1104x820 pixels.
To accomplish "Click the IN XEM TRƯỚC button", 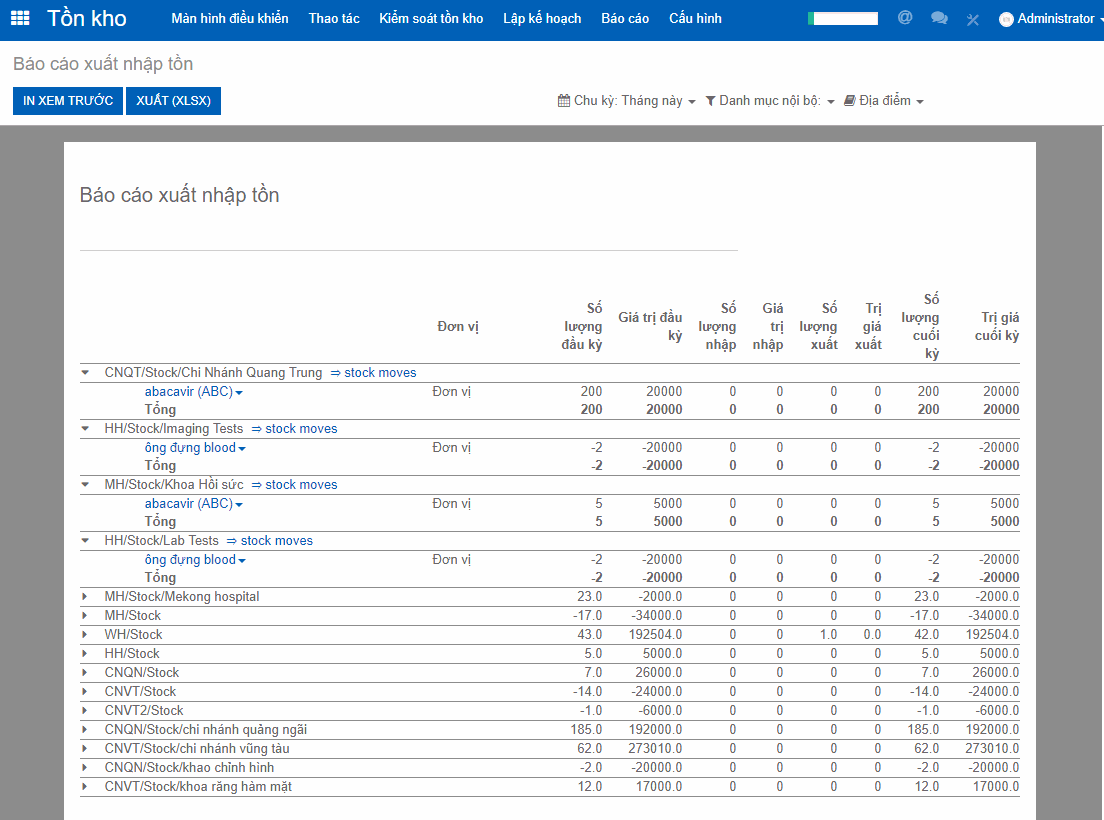I will (68, 101).
